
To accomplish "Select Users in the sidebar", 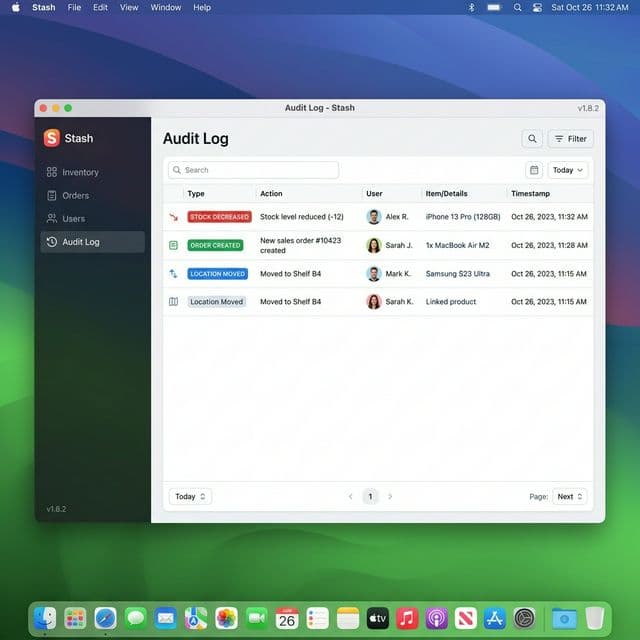I will coord(73,219).
